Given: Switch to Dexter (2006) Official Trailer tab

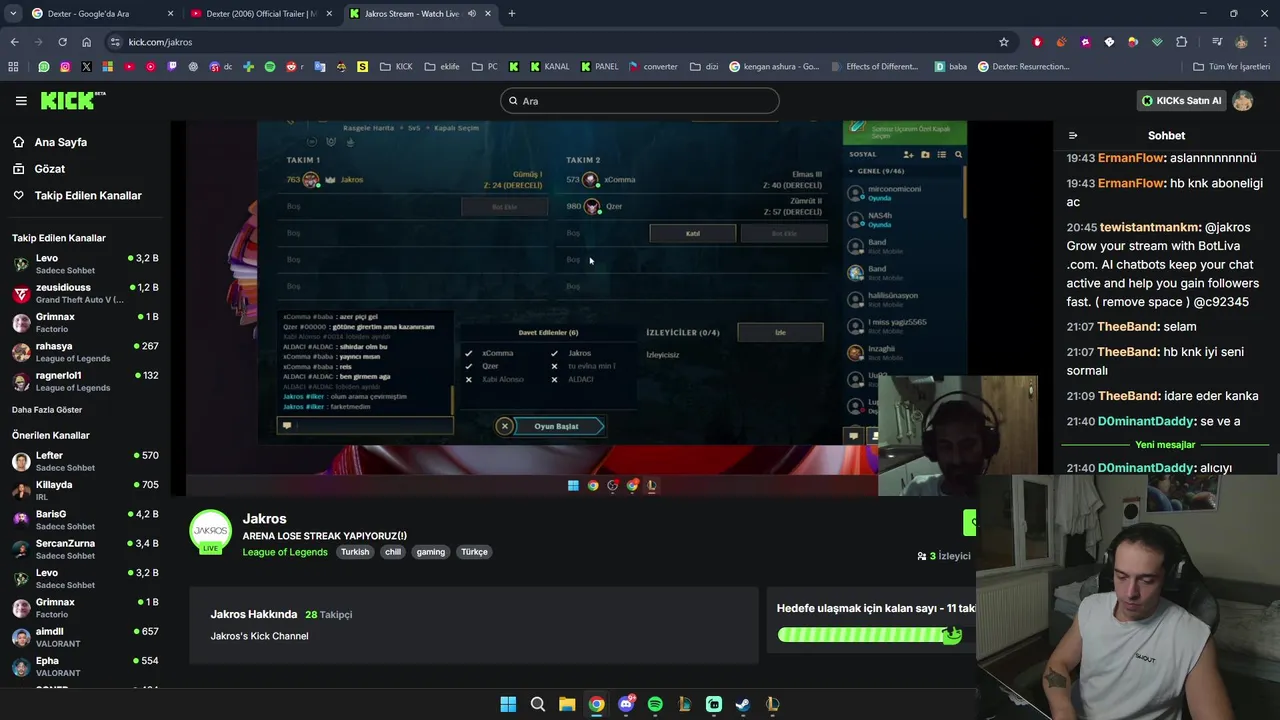Looking at the screenshot, I should pos(261,14).
